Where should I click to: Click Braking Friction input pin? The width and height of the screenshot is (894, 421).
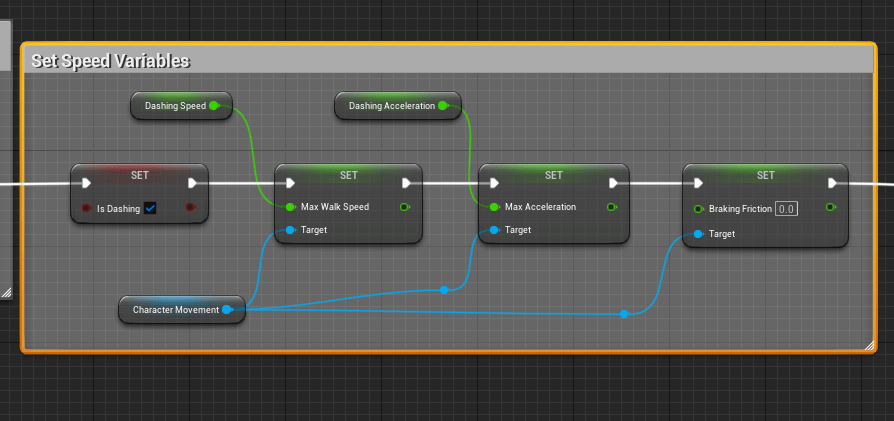point(698,209)
